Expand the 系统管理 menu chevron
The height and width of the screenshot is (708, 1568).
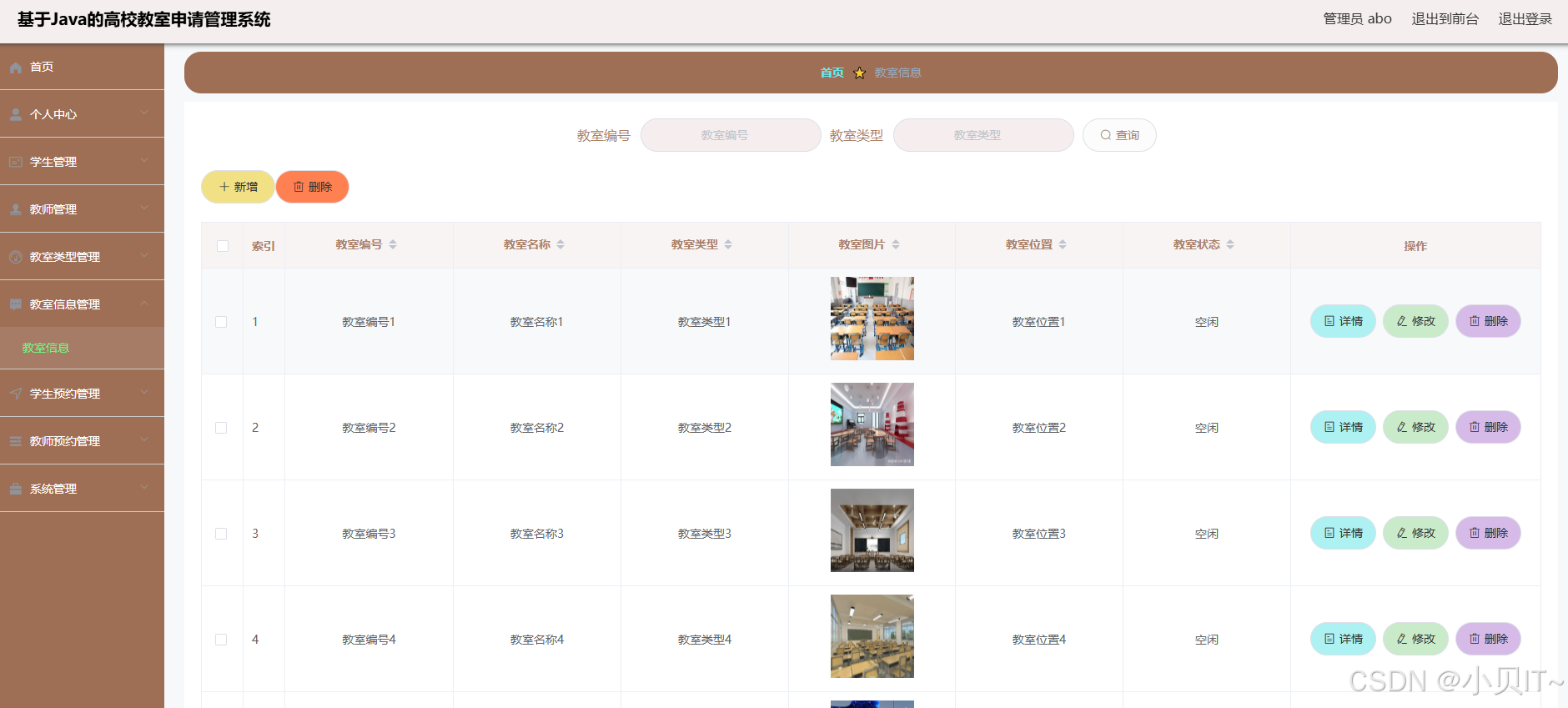144,487
